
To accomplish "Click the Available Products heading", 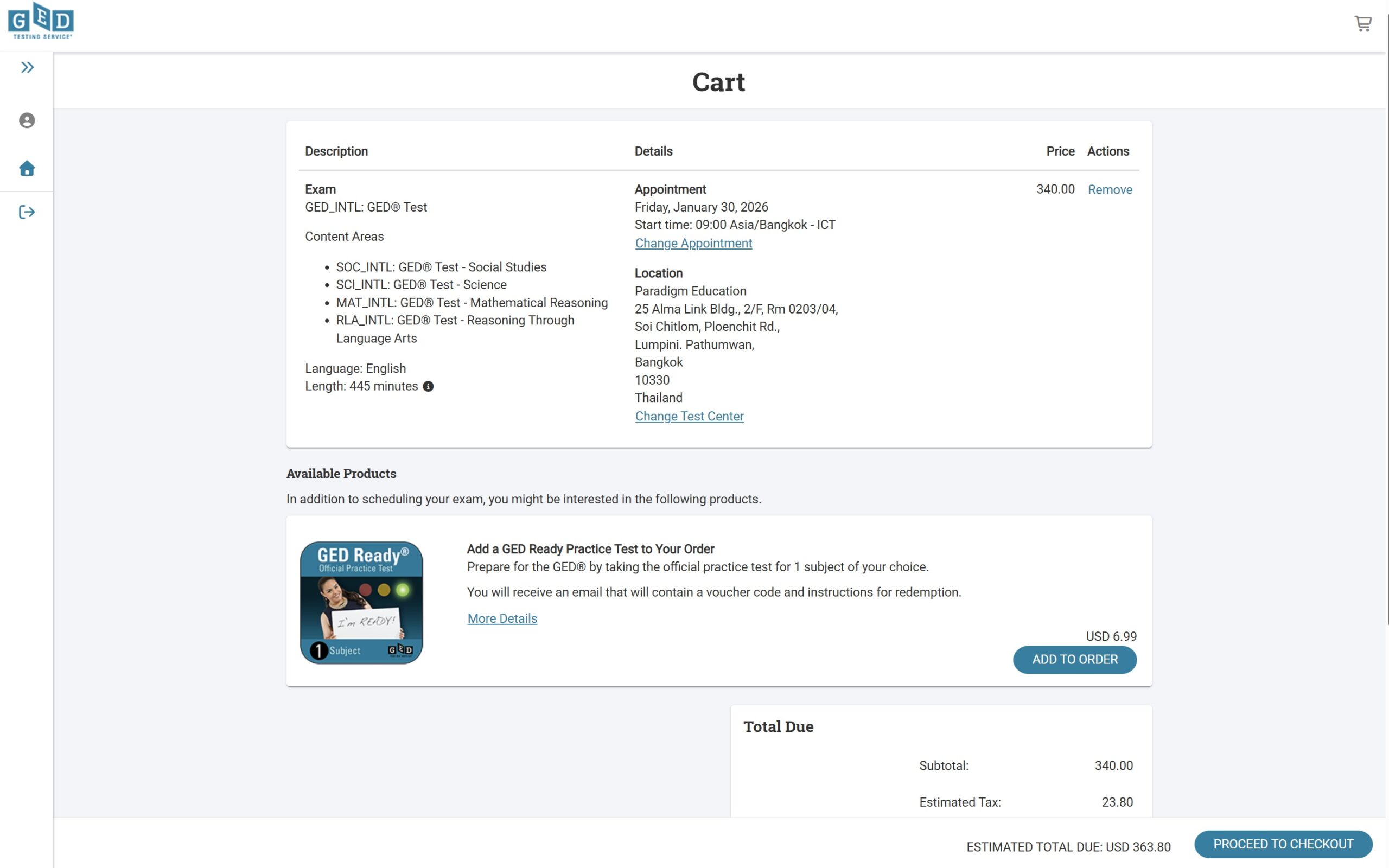I will 341,474.
